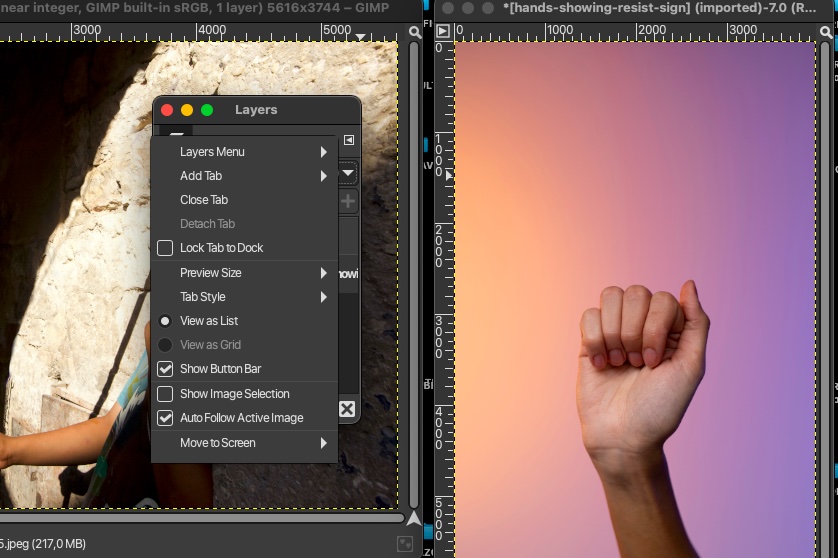Open the Move to Screen submenu

(x=245, y=443)
